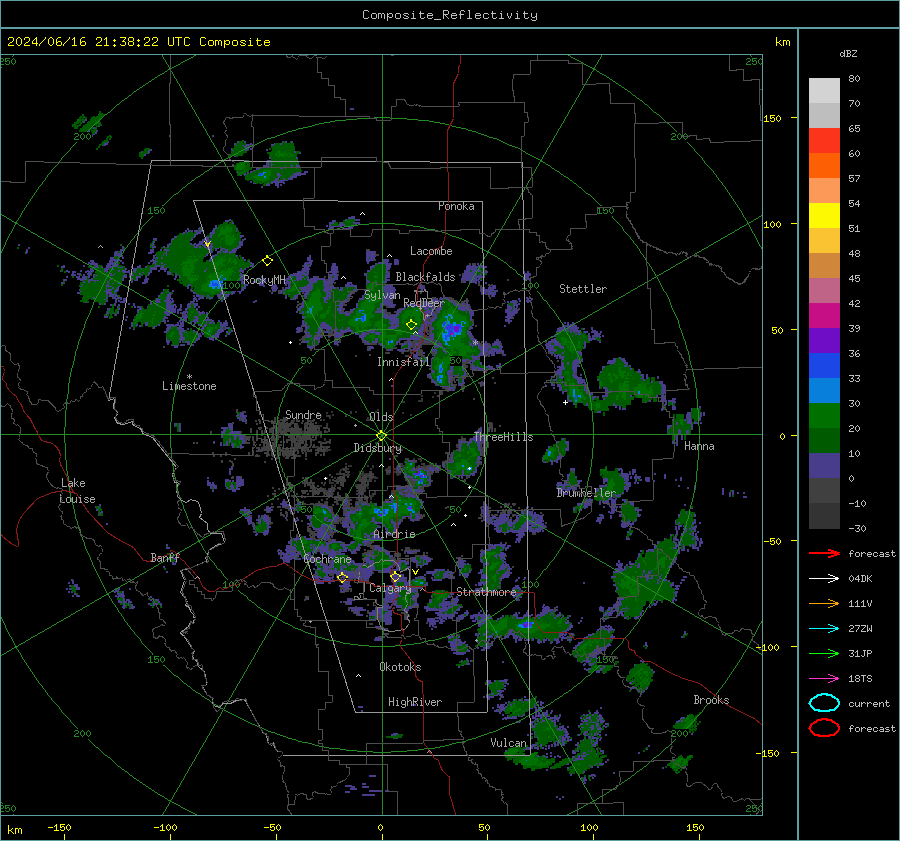
Task: Select the white 04DK arrow in legend
Action: (824, 578)
